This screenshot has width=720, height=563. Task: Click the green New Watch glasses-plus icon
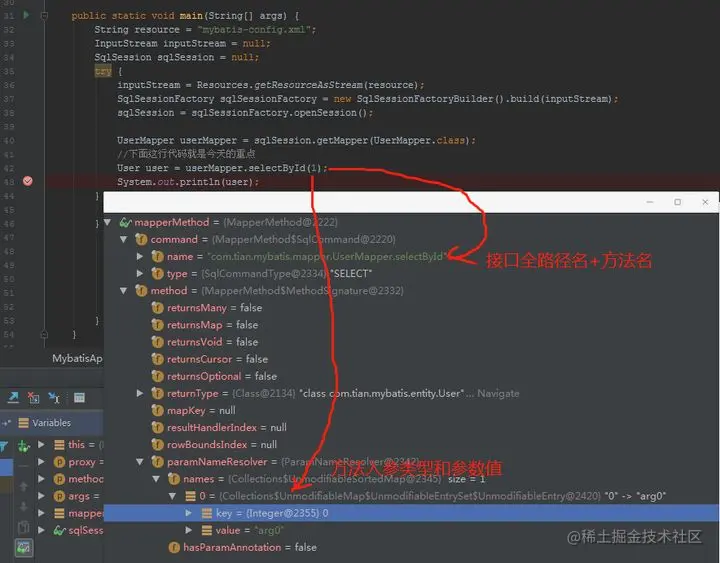pos(24,445)
